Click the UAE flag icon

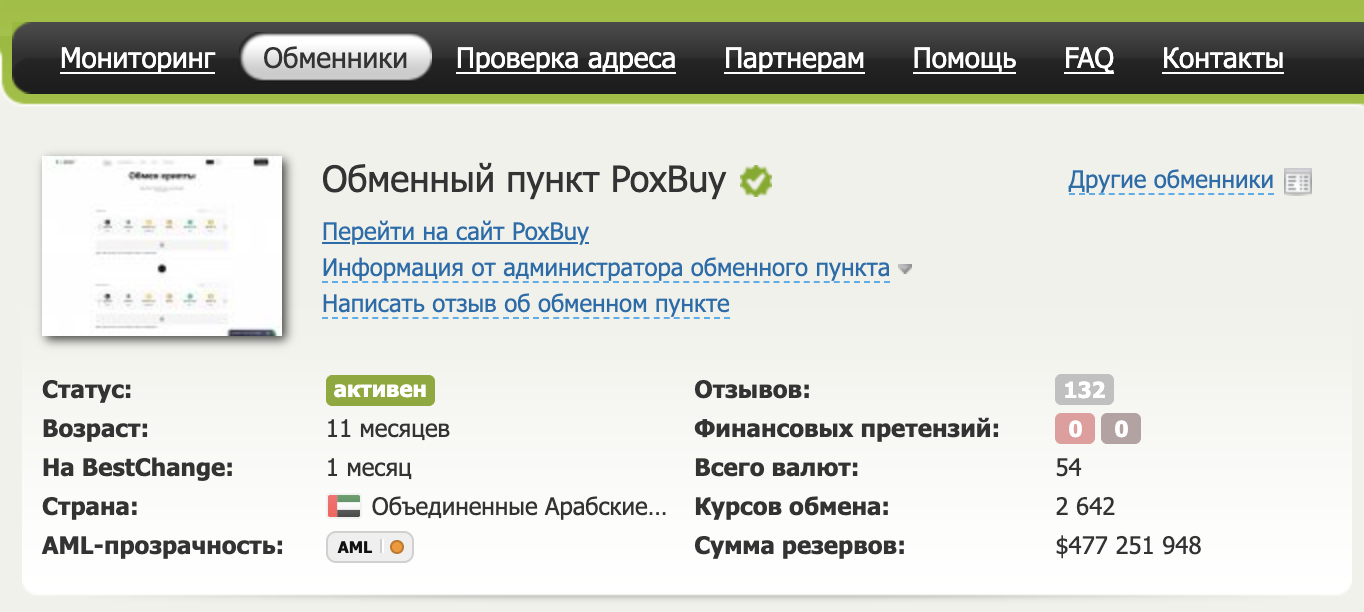(x=344, y=506)
